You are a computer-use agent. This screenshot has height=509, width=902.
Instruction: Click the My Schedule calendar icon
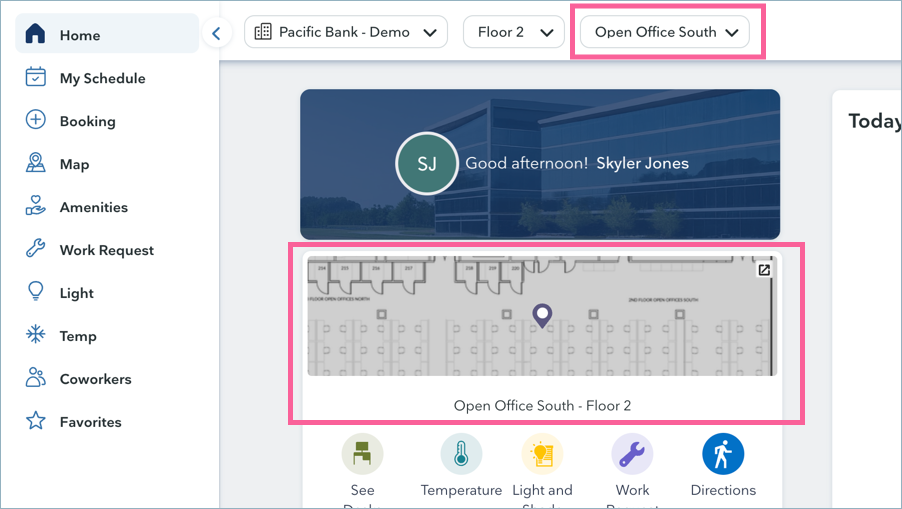click(36, 76)
